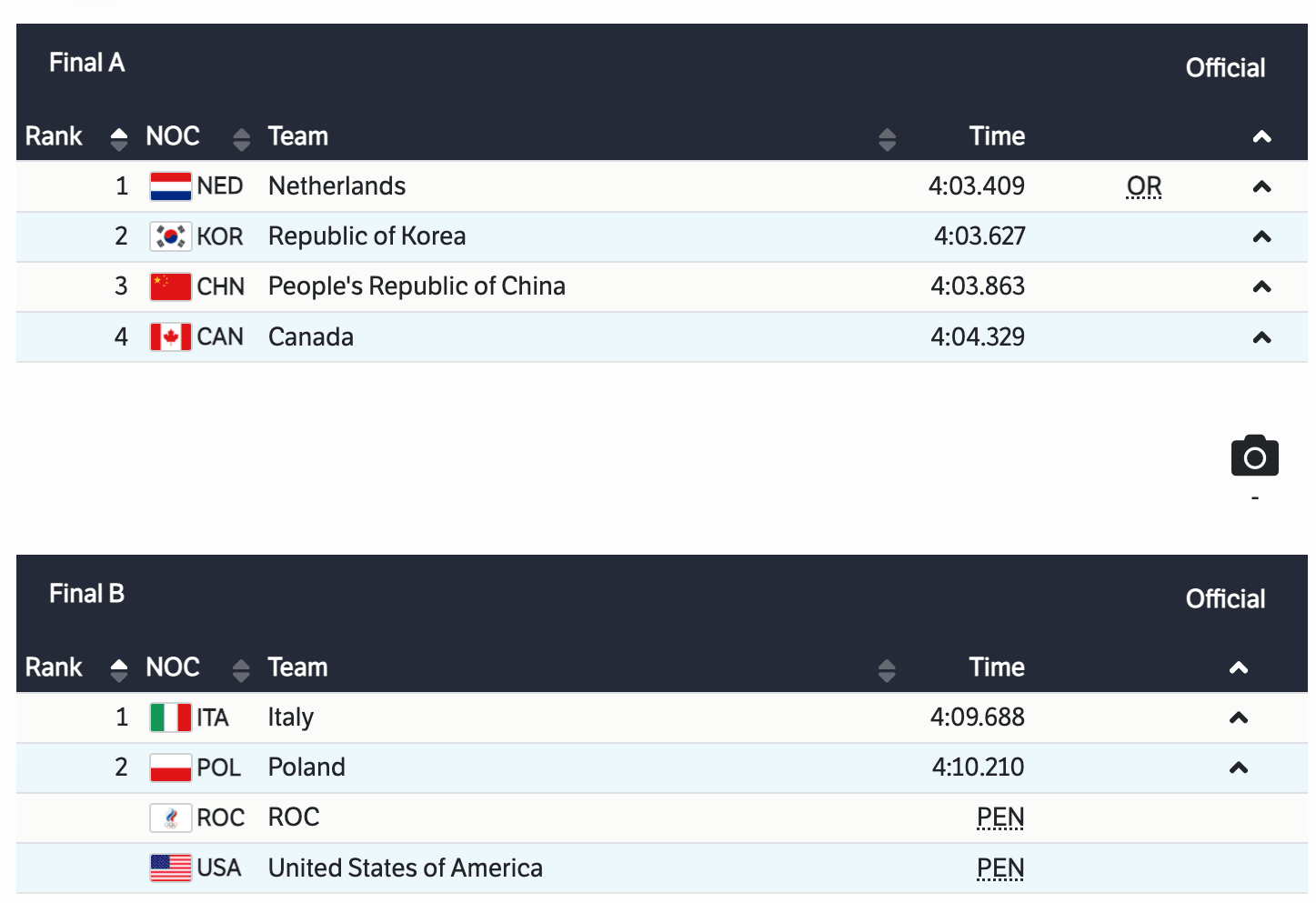Collapse all rows in Final A header
The width and height of the screenshot is (1316, 903).
point(1261,137)
